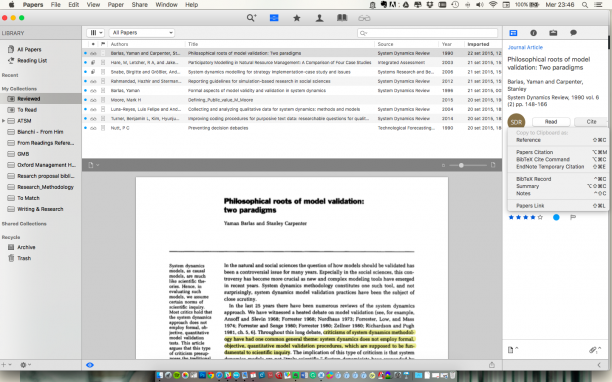This screenshot has height=382, width=612.
Task: Switch to the Overview inspector tab
Action: tap(513, 33)
